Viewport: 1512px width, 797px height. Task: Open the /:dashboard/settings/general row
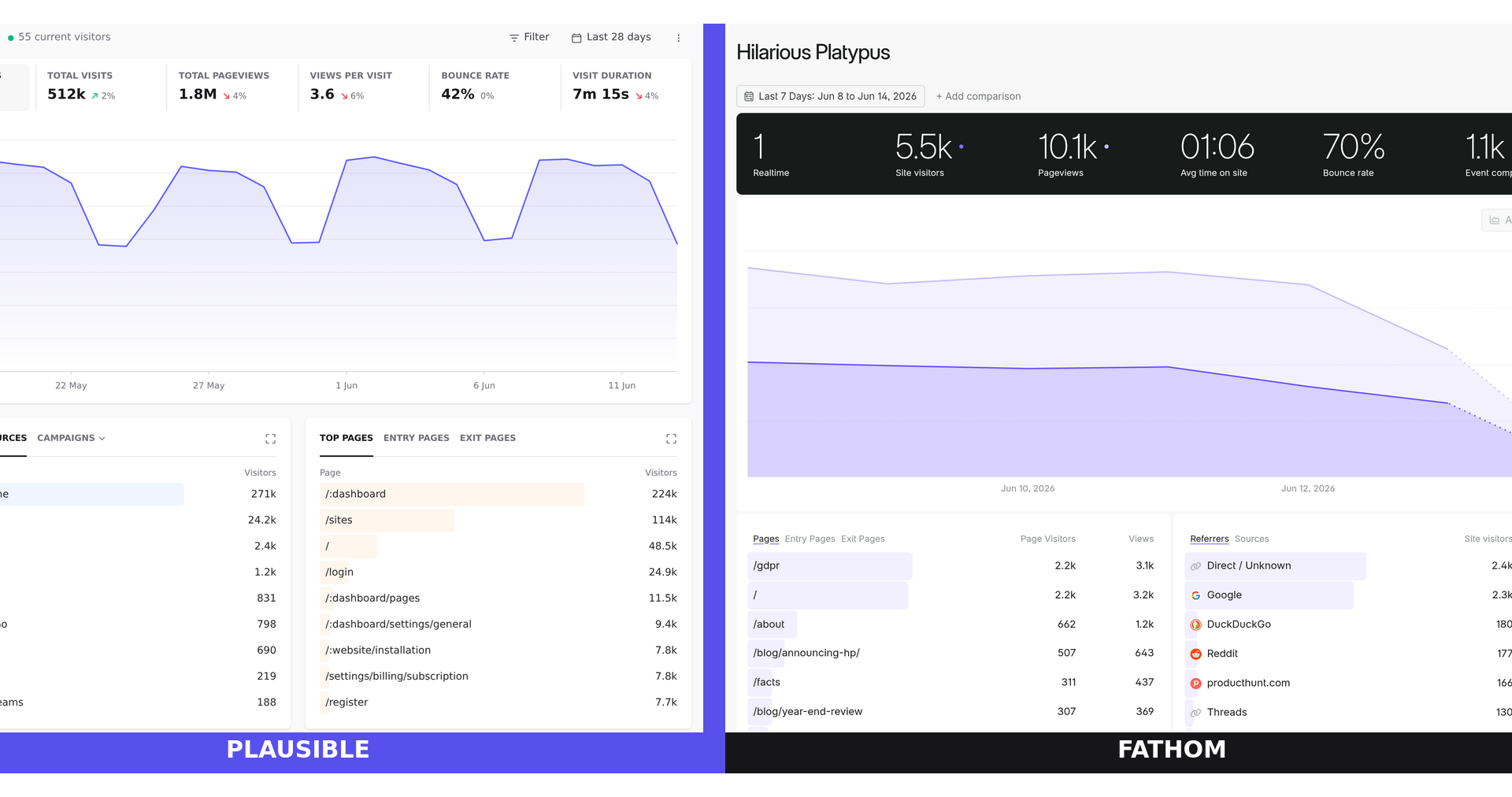point(498,624)
